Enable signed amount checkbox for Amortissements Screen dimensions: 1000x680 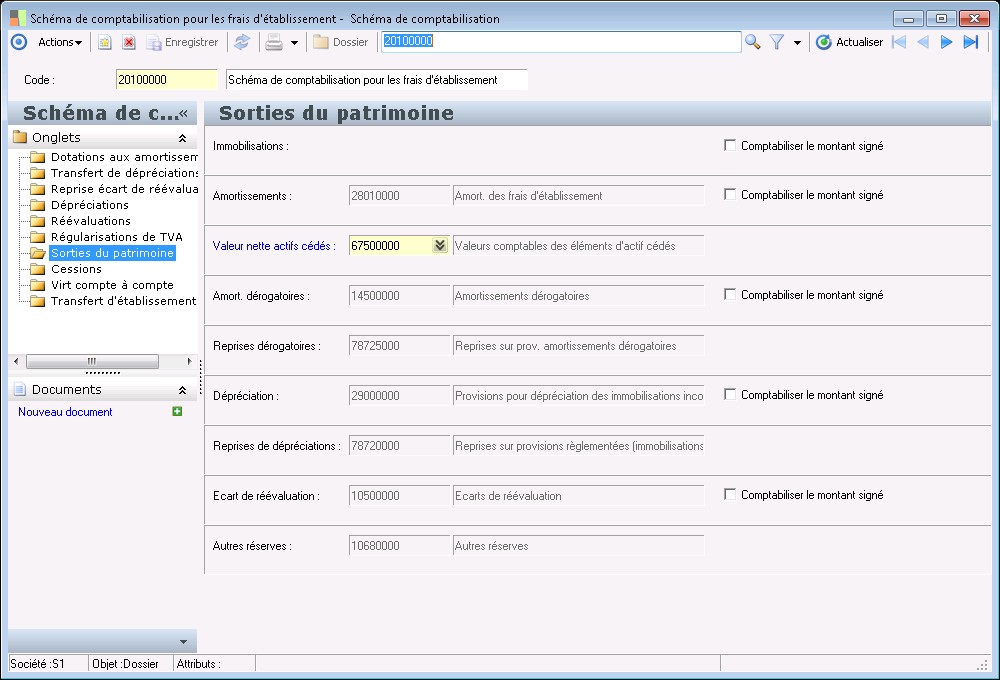tap(730, 194)
